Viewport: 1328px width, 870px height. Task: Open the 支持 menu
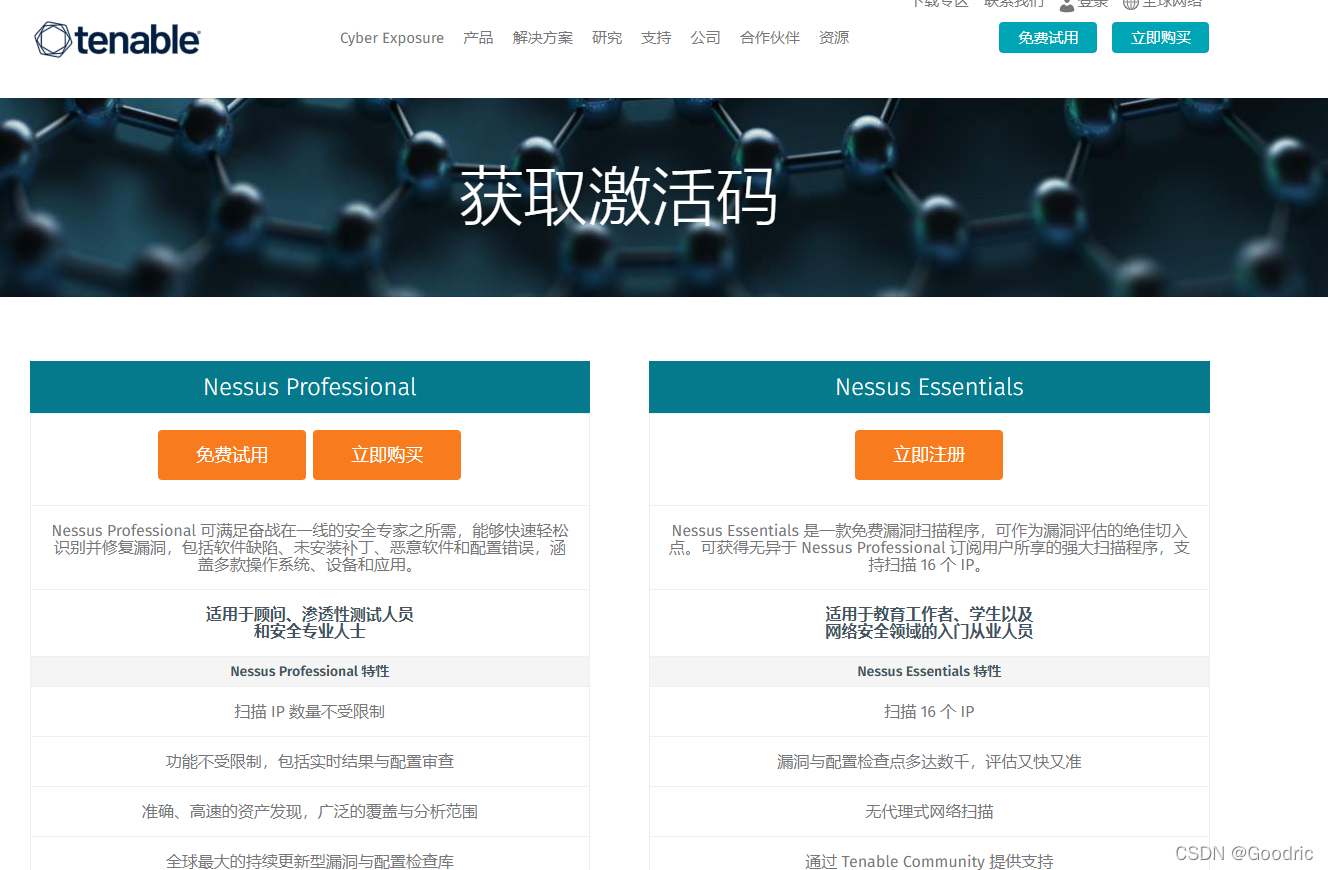point(656,38)
